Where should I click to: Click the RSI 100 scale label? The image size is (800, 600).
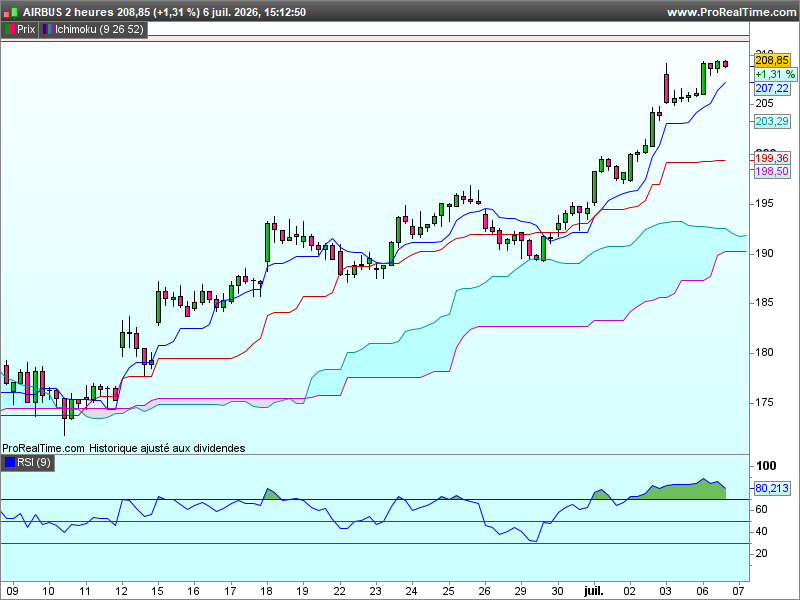[x=766, y=466]
